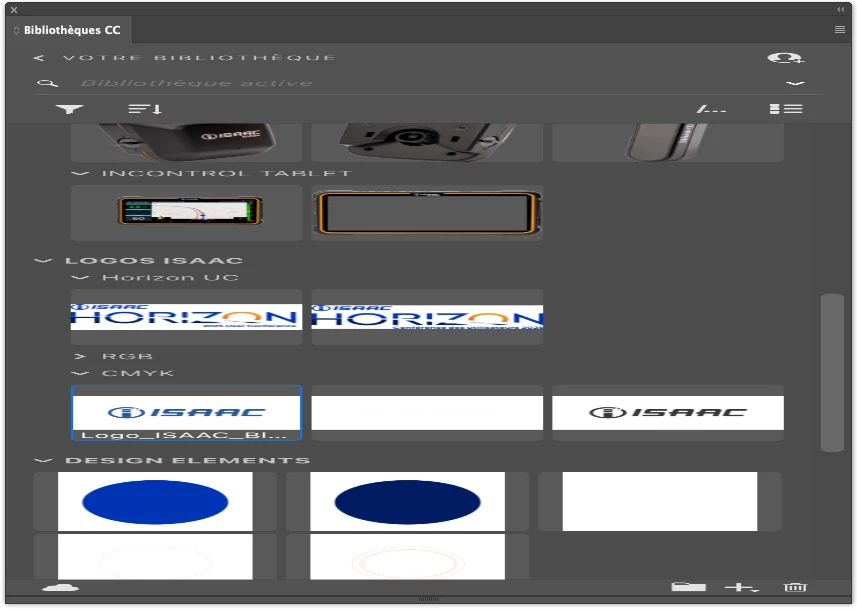Select the first Horizon logo thumbnail

click(x=186, y=317)
